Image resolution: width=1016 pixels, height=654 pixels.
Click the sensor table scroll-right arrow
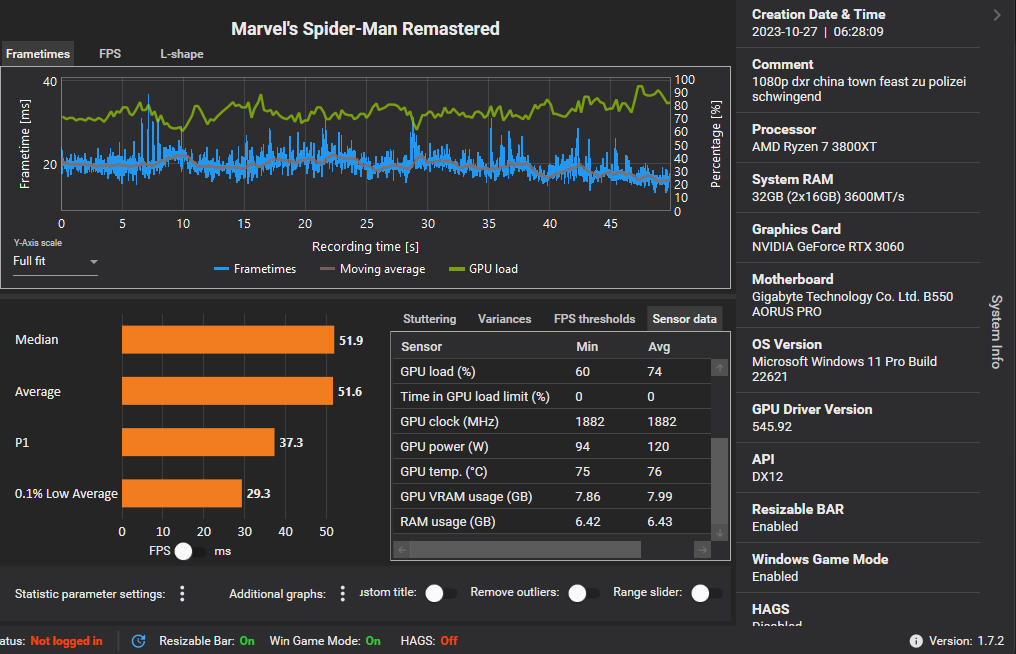(x=702, y=550)
